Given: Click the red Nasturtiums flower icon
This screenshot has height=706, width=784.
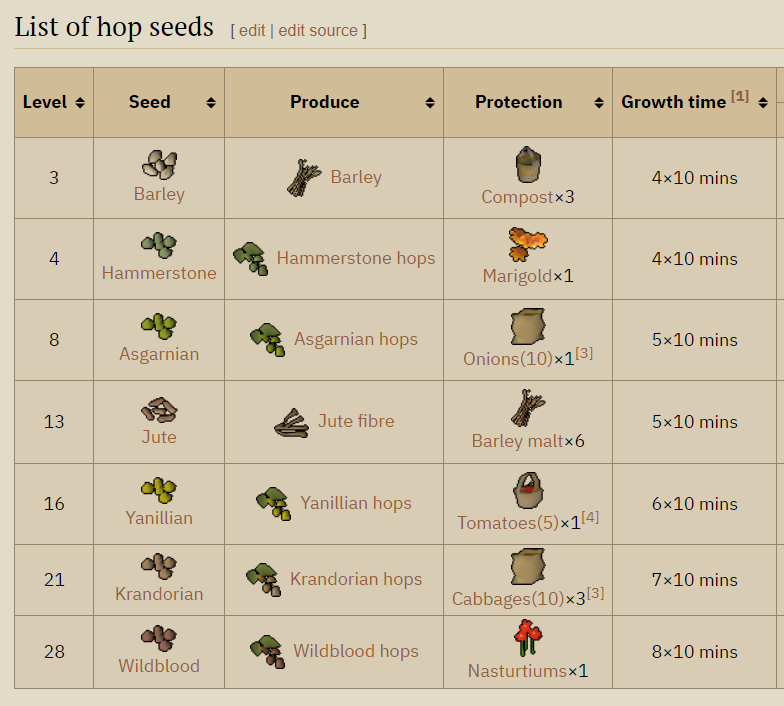Looking at the screenshot, I should coord(528,638).
